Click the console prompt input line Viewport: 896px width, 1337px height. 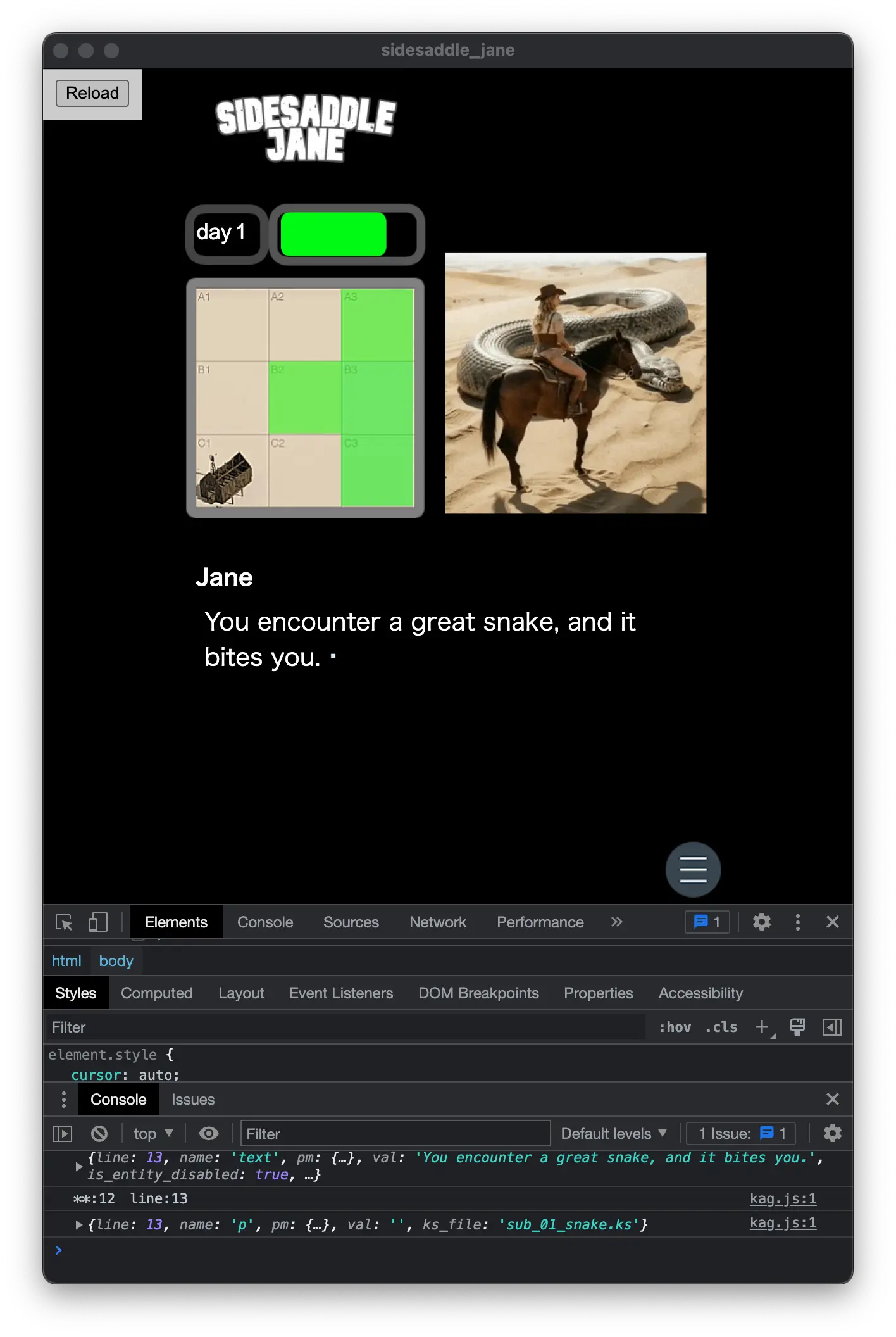click(448, 1250)
